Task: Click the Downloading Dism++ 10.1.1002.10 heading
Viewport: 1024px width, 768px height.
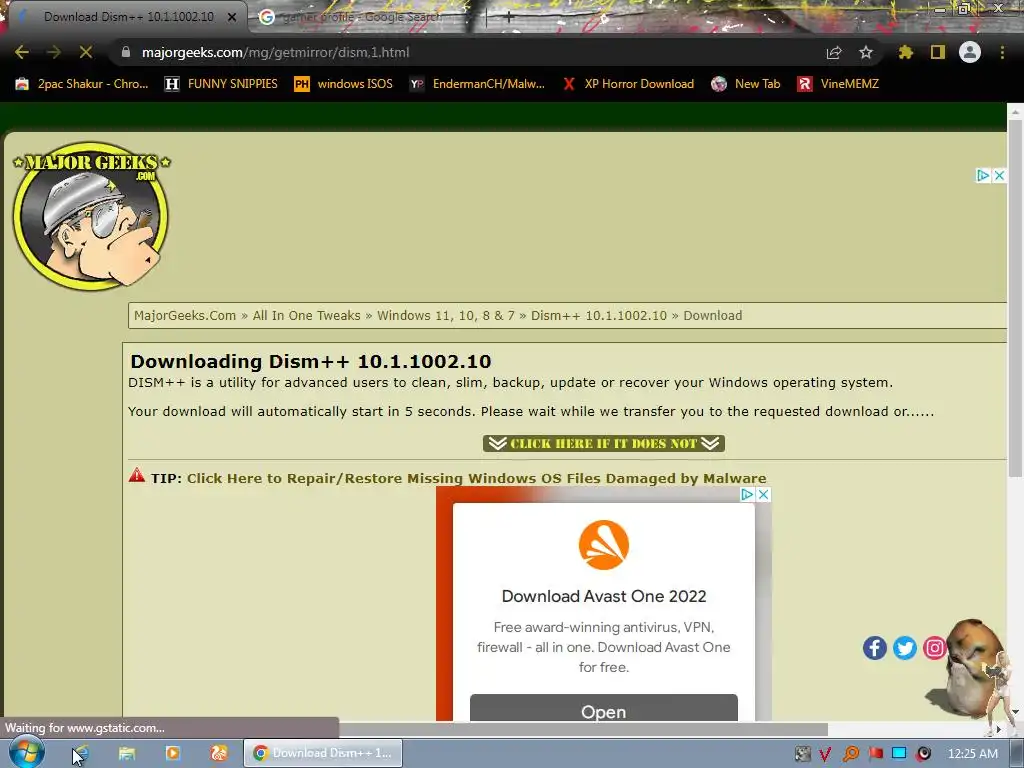Action: (x=311, y=361)
